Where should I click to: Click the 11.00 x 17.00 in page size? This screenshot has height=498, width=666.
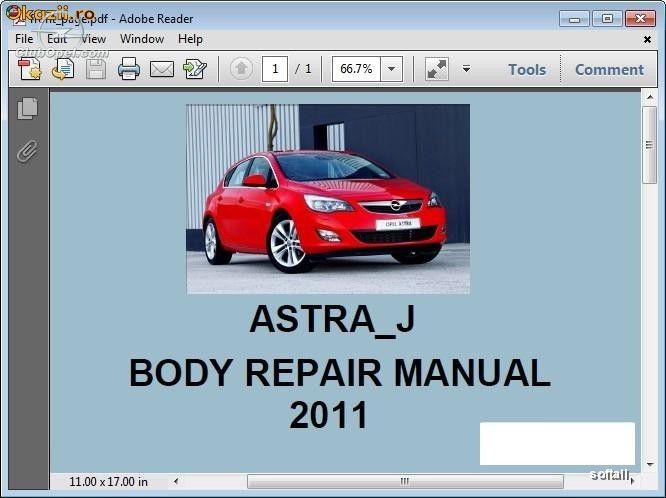108,482
